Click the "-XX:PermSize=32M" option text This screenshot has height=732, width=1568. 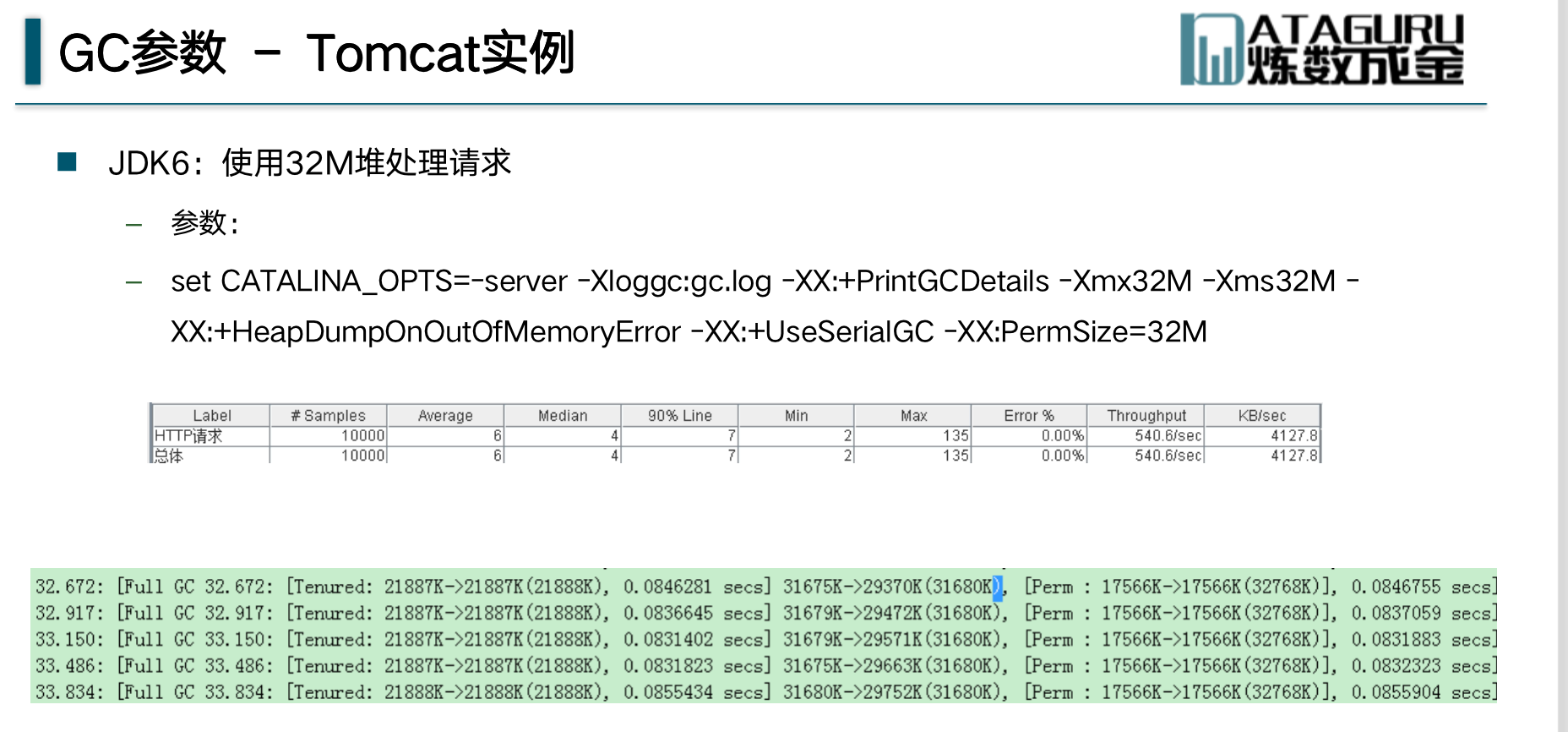(x=1075, y=331)
